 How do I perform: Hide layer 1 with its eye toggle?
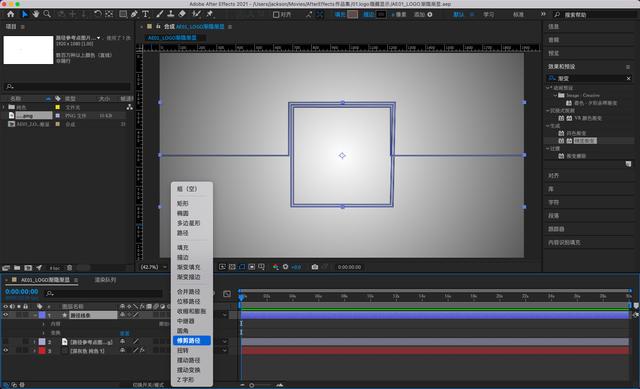pos(6,315)
